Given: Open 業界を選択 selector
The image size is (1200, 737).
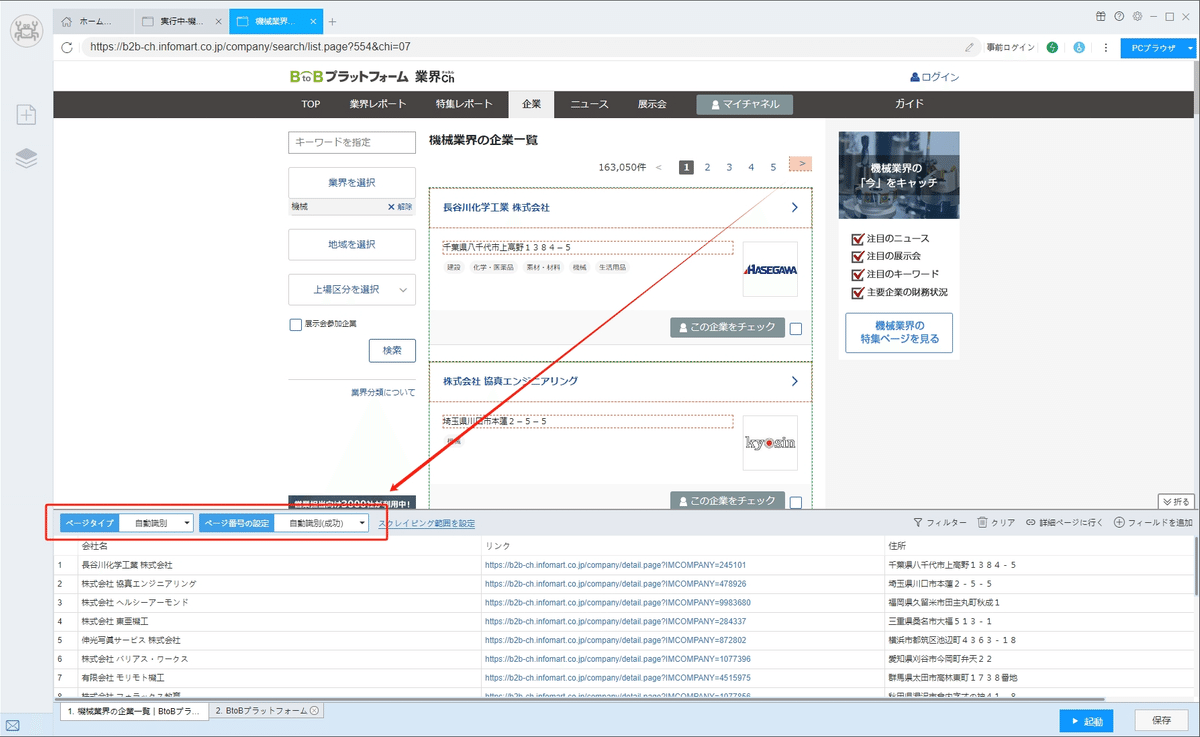Looking at the screenshot, I should pyautogui.click(x=351, y=183).
